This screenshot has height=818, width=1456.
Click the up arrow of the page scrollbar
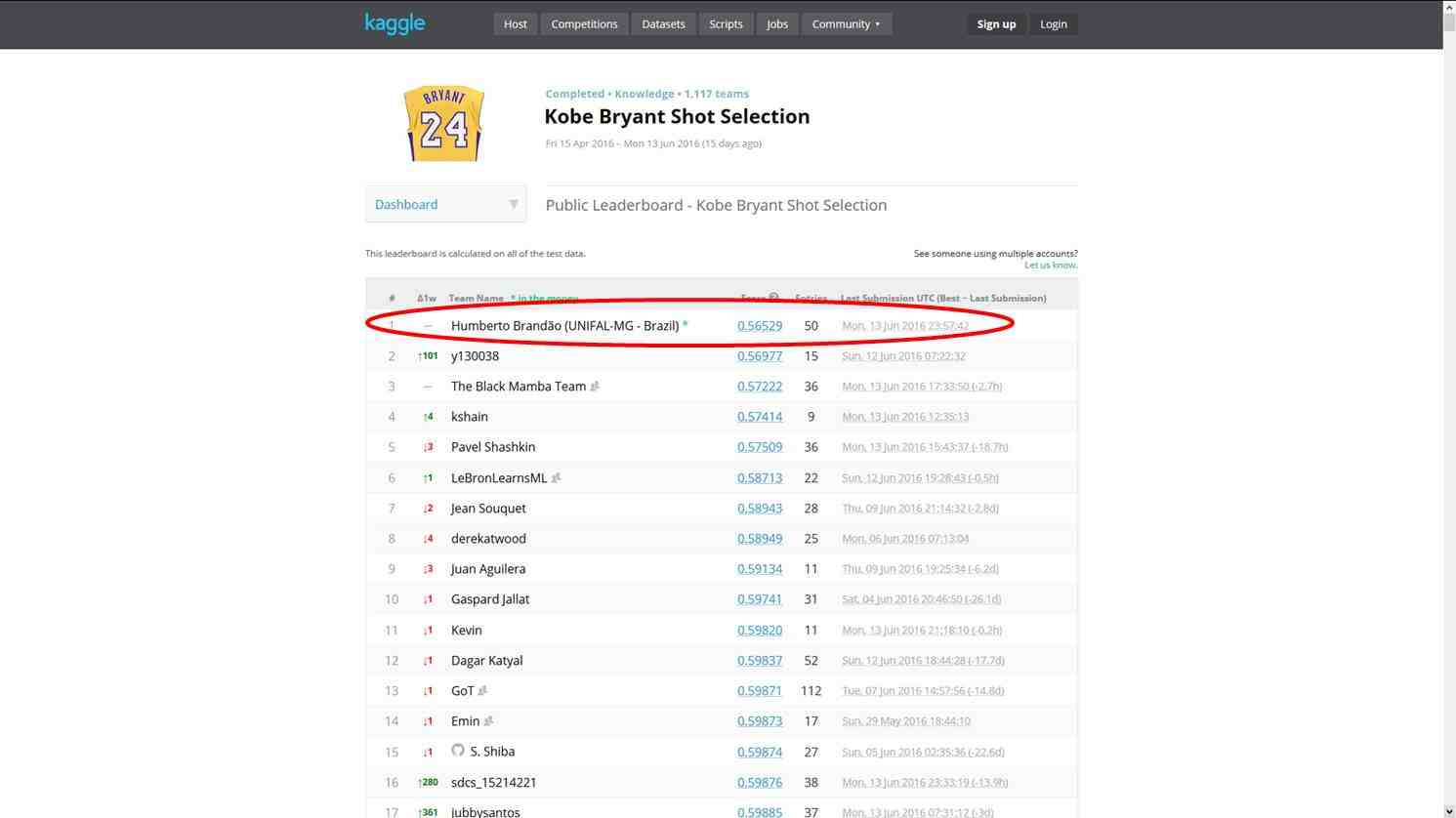pyautogui.click(x=1449, y=7)
